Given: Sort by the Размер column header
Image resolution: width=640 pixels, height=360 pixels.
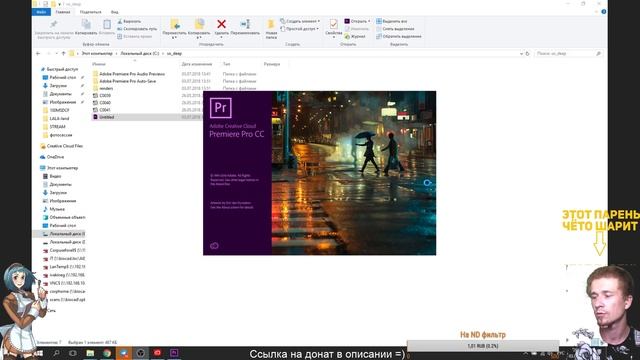Looking at the screenshot, I should (272, 64).
